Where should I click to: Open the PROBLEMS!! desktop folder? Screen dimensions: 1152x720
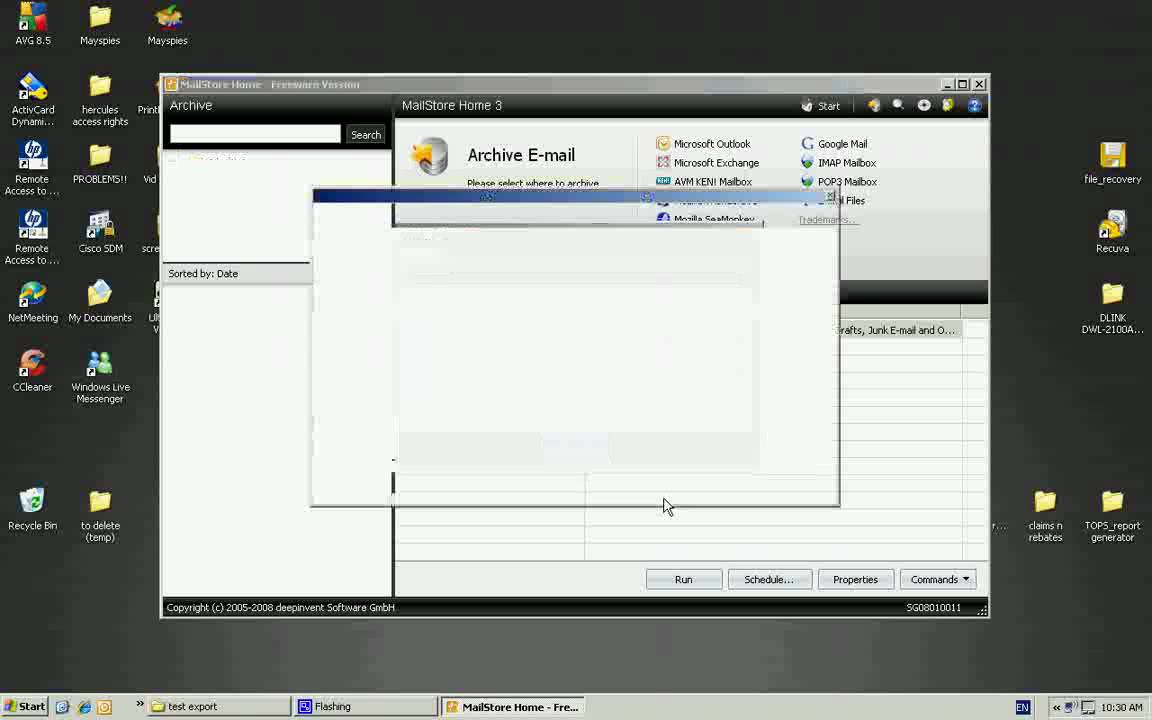[100, 164]
